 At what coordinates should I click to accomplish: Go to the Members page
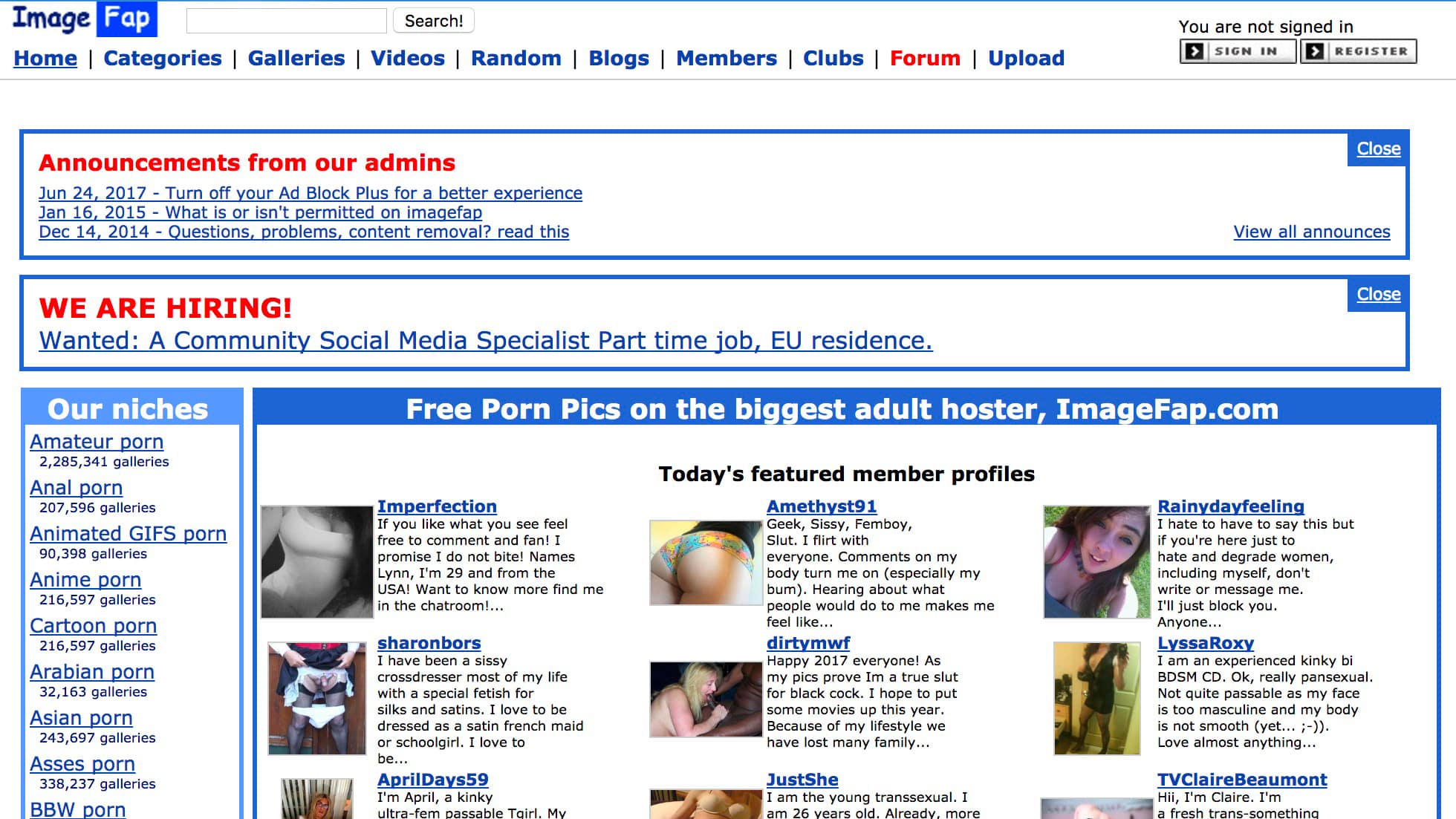[727, 58]
